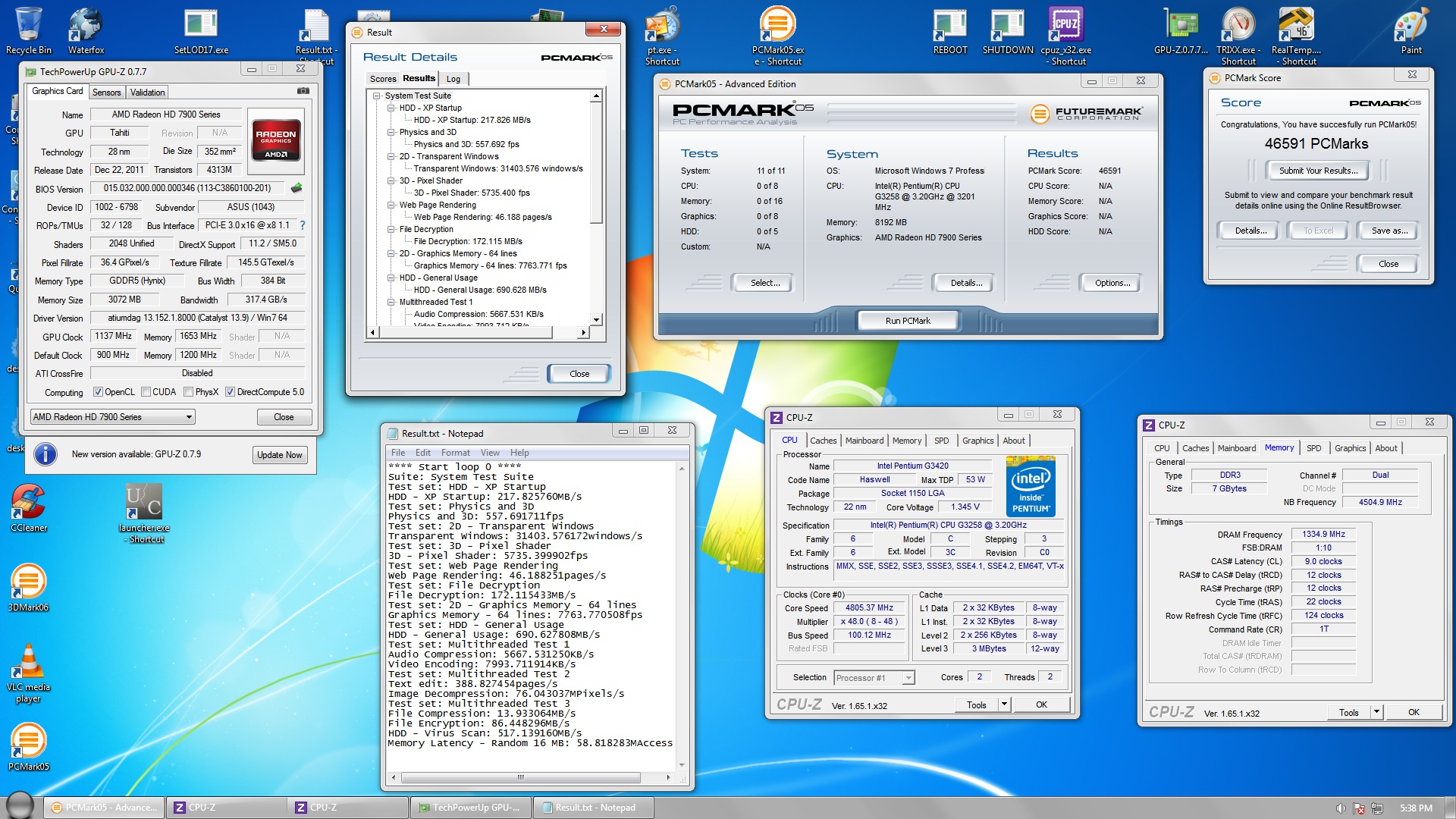Screen dimensions: 1456x819
Task: Open 3DMark06 desktop icon
Action: coord(28,588)
